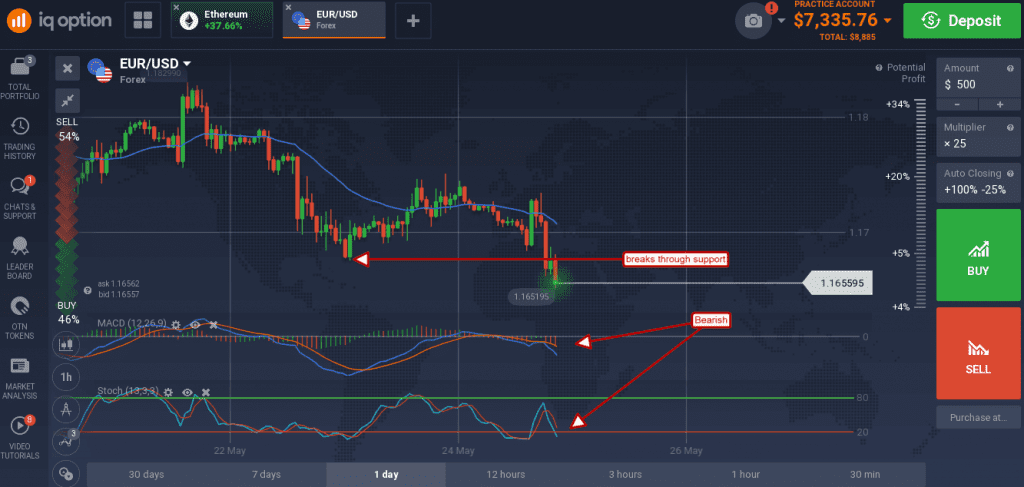Image resolution: width=1024 pixels, height=487 pixels.
Task: Open the IQ Option logo home
Action: click(x=59, y=20)
